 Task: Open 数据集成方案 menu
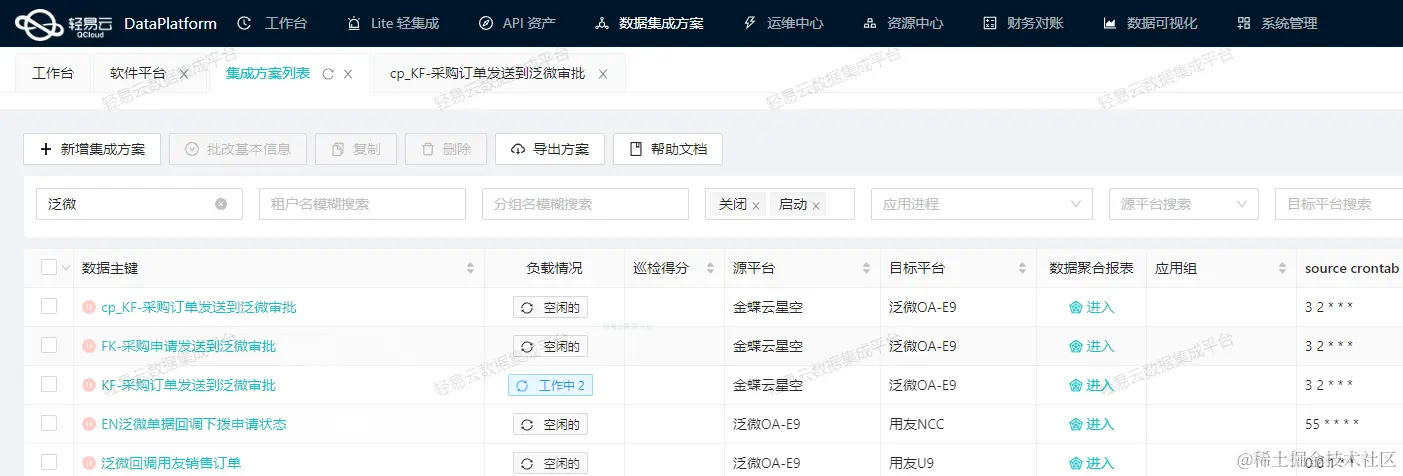click(x=648, y=23)
